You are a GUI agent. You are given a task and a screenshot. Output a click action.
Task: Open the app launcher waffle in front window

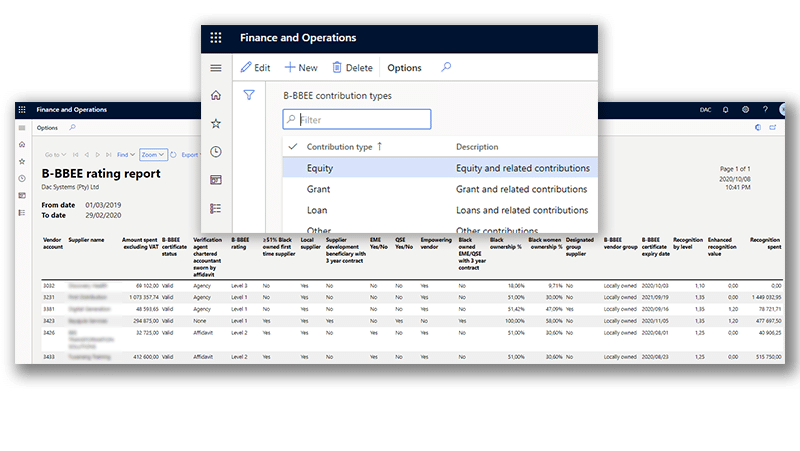click(x=216, y=38)
